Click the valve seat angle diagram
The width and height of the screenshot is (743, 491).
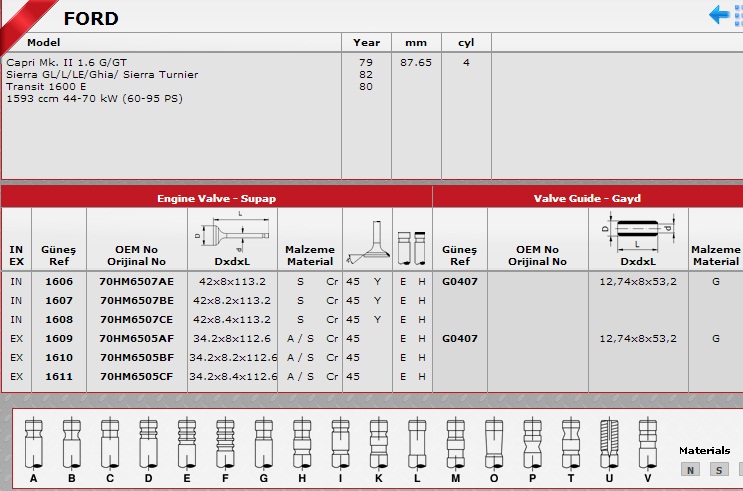369,242
